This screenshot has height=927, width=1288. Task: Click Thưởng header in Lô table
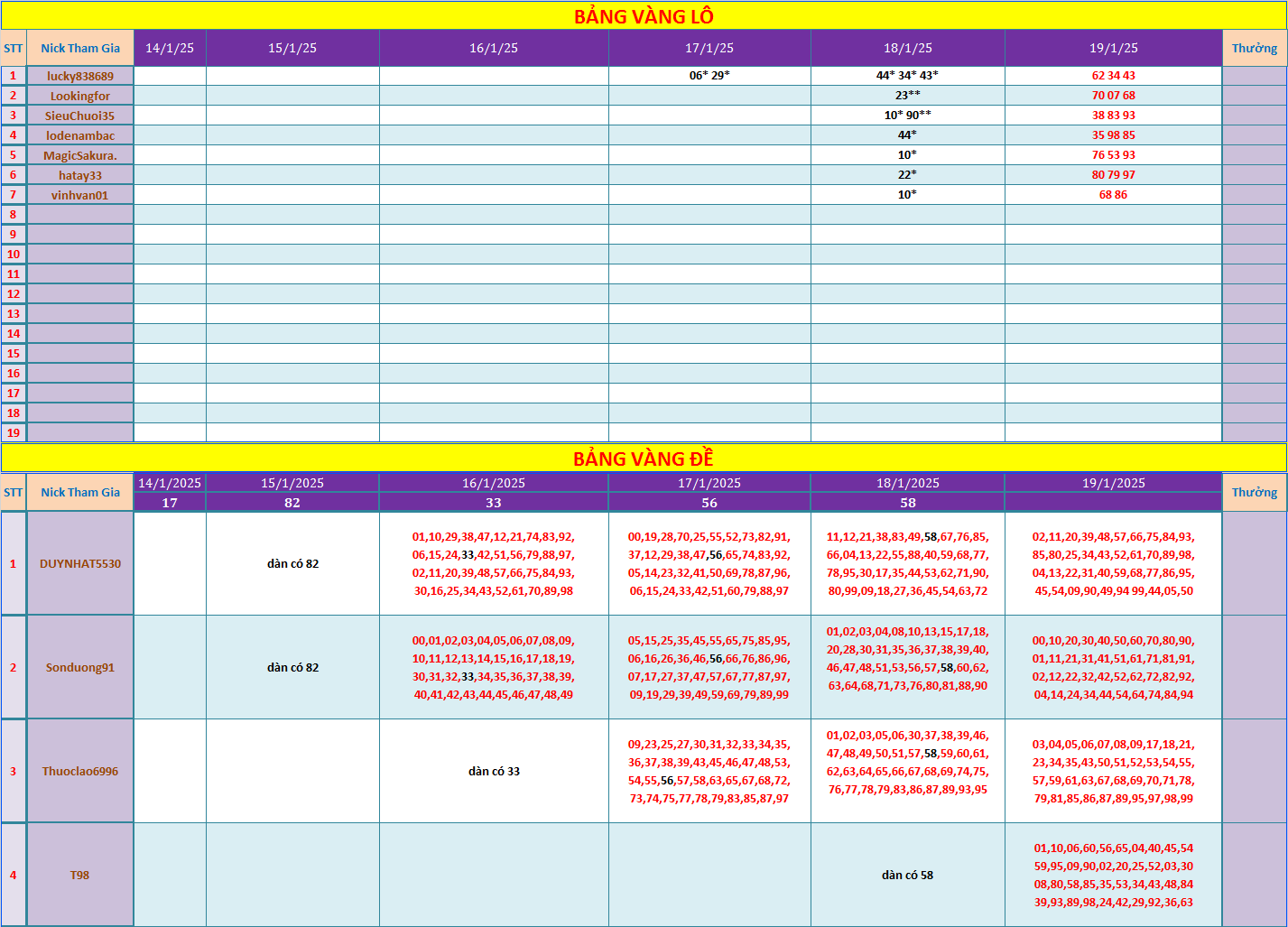pyautogui.click(x=1255, y=48)
